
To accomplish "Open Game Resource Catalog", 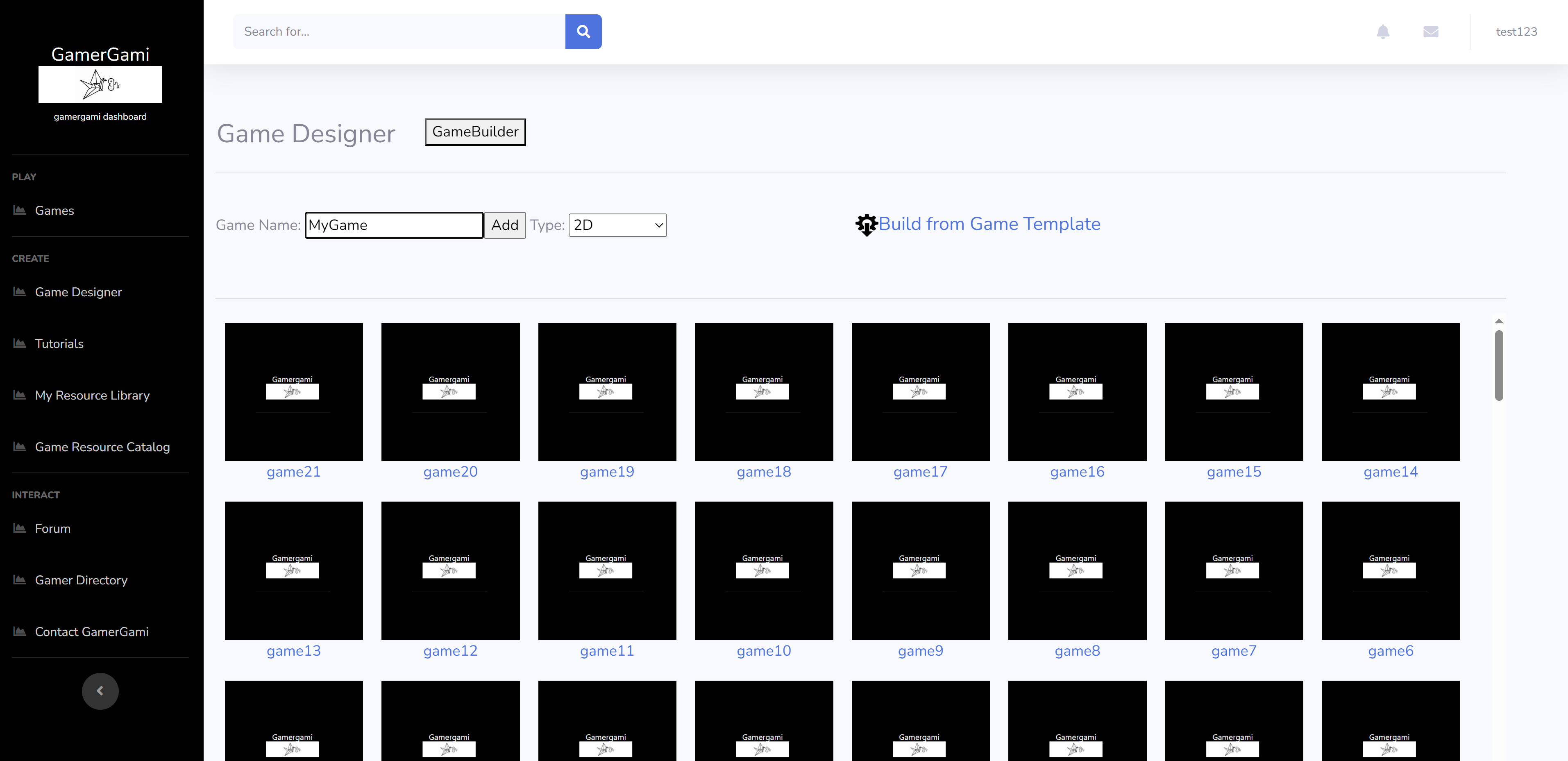I will tap(102, 447).
